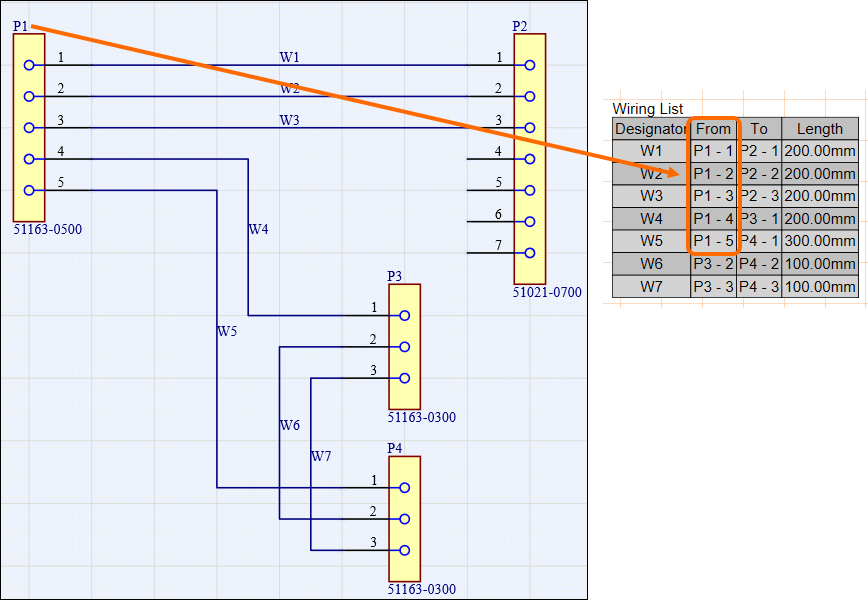Viewport: 868px width, 600px height.
Task: Click the W1 wire label
Action: (290, 57)
